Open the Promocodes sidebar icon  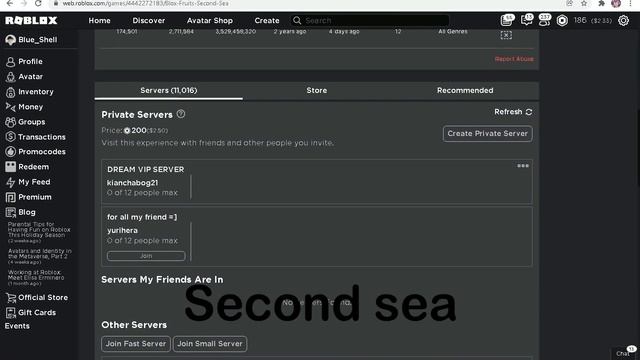[x=11, y=152]
